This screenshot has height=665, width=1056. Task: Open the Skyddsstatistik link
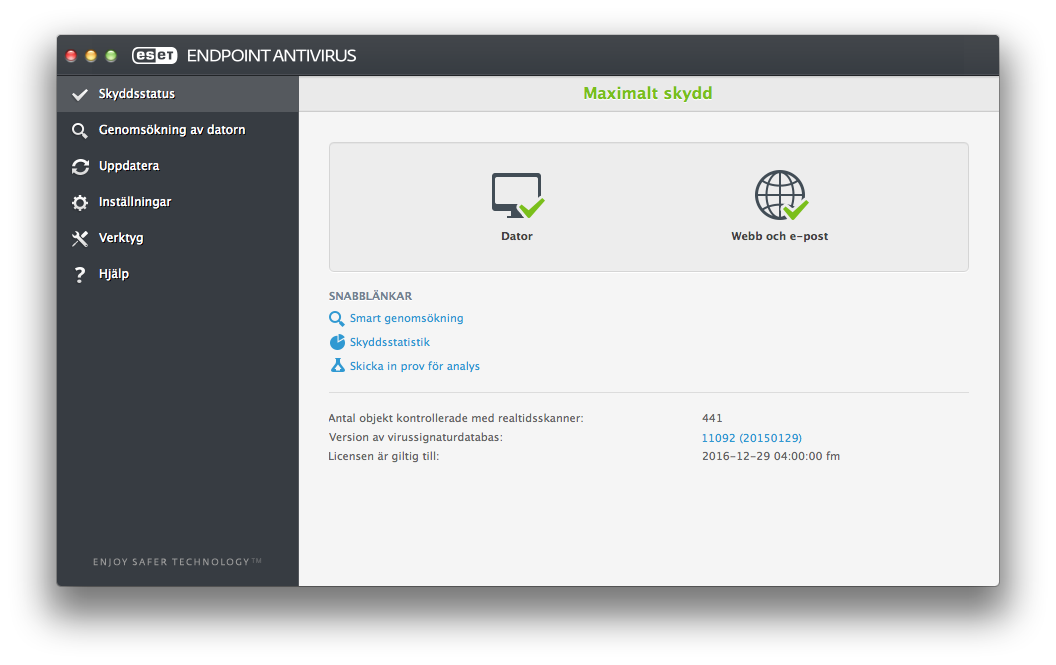pos(389,342)
